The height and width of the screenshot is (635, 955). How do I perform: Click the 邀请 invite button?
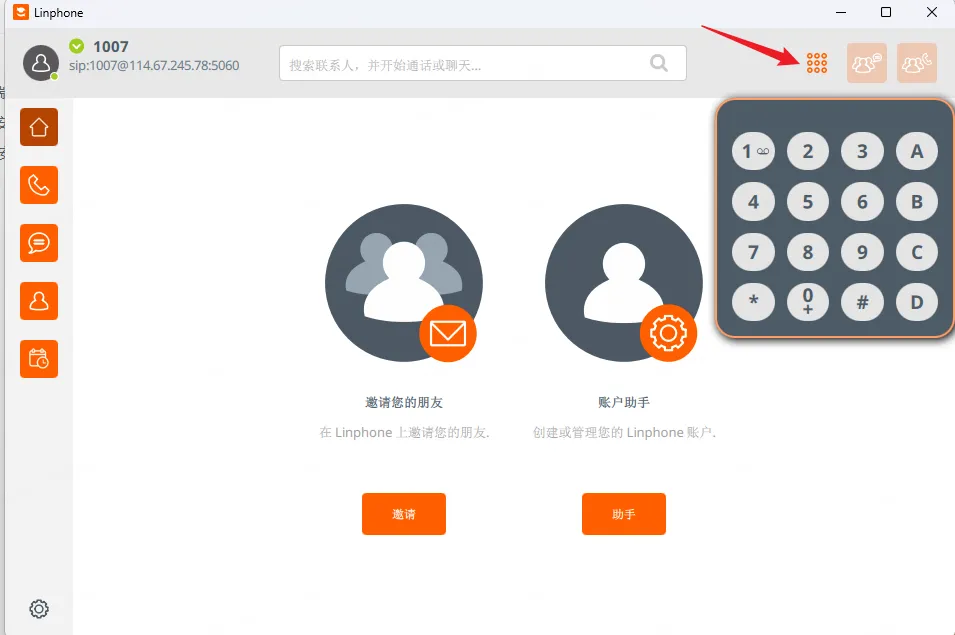click(x=403, y=514)
